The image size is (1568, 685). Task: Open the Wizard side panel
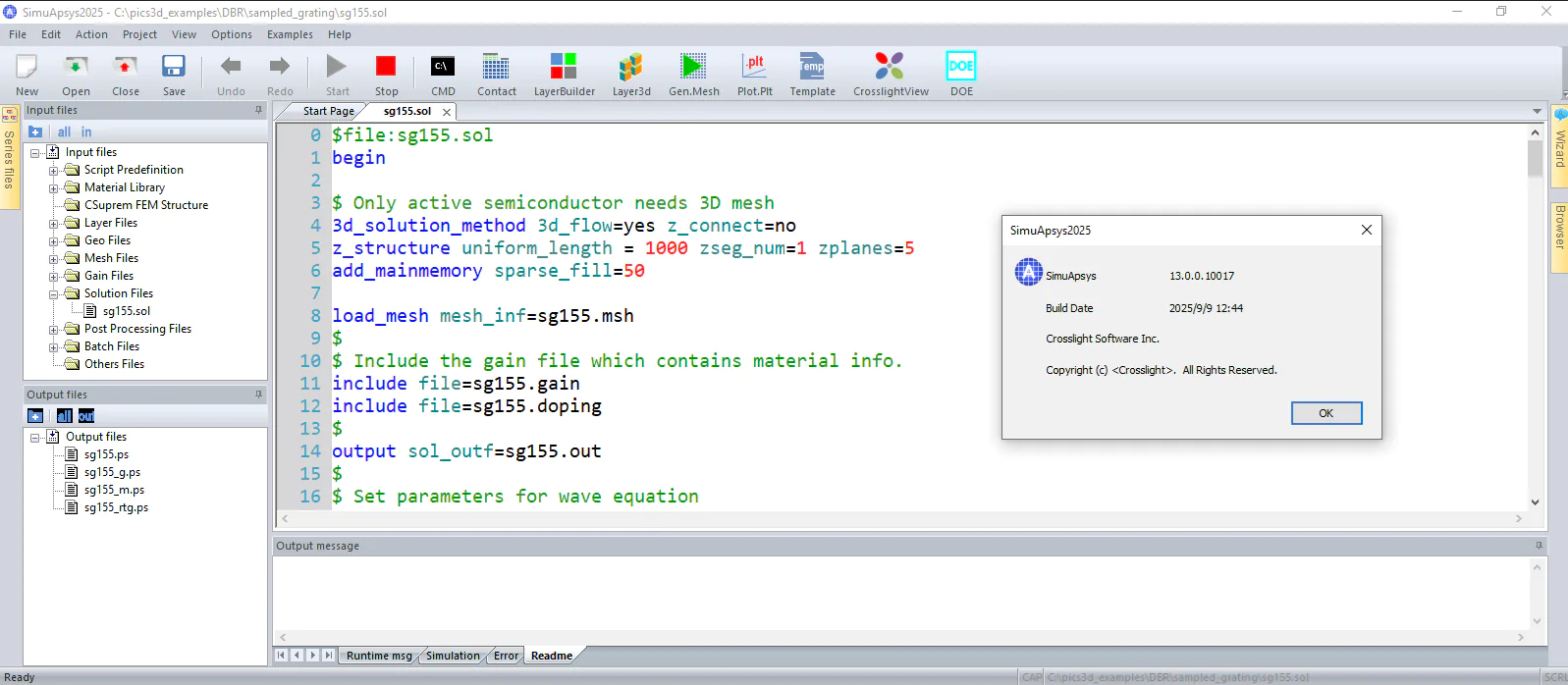point(1559,147)
